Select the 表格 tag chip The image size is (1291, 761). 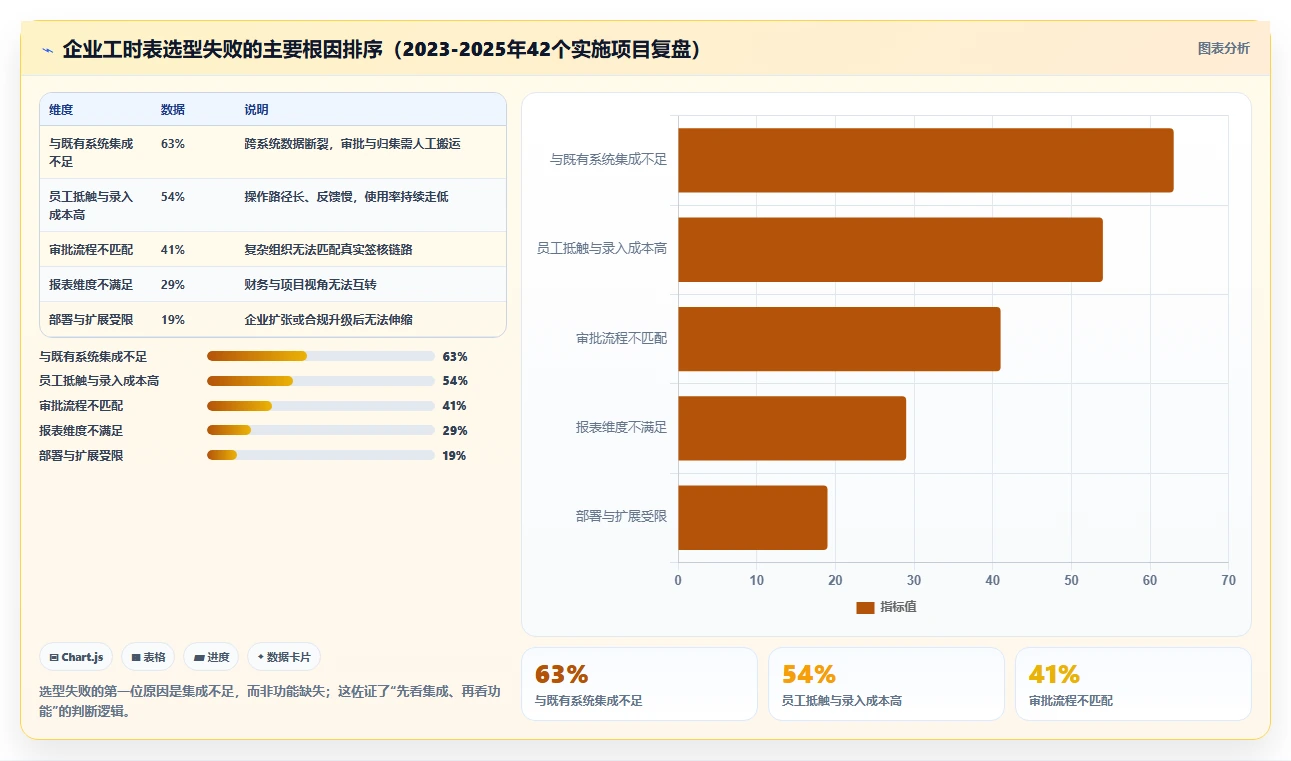point(148,657)
